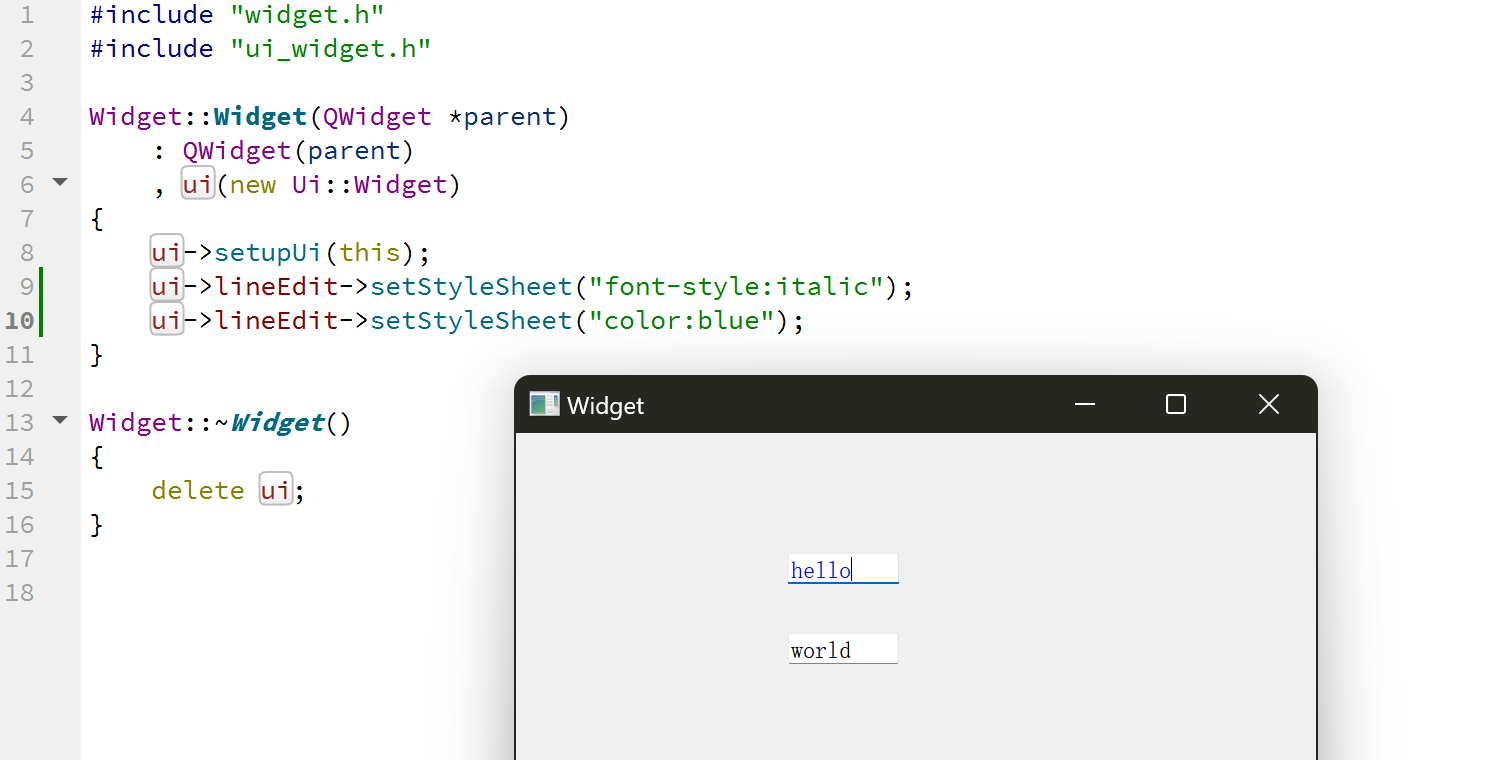Click line number 10 in the gutter
Viewport: 1494px width, 760px height.
click(x=19, y=321)
